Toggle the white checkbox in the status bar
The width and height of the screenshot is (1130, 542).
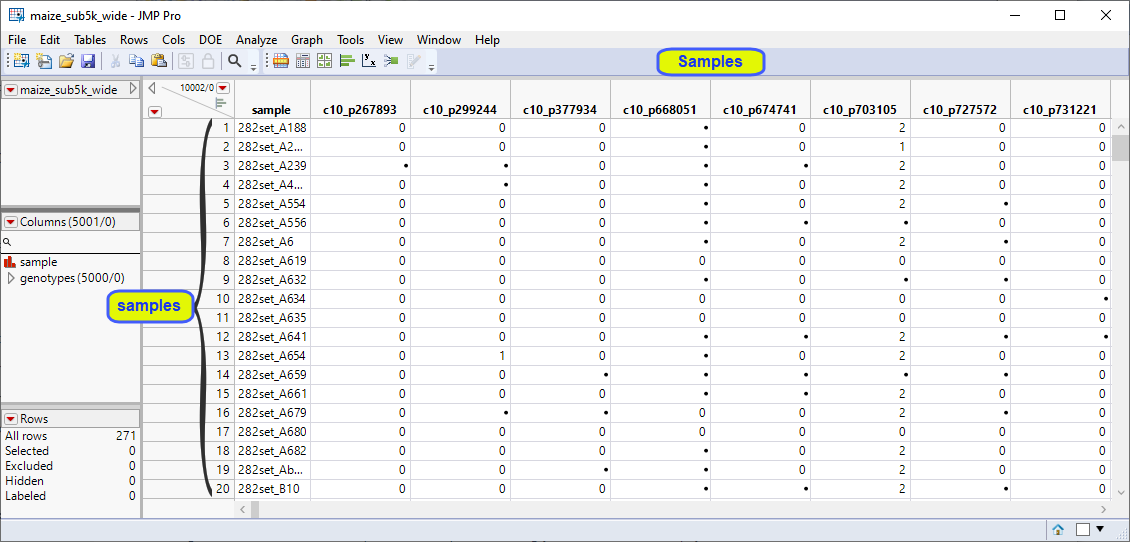coord(1082,529)
